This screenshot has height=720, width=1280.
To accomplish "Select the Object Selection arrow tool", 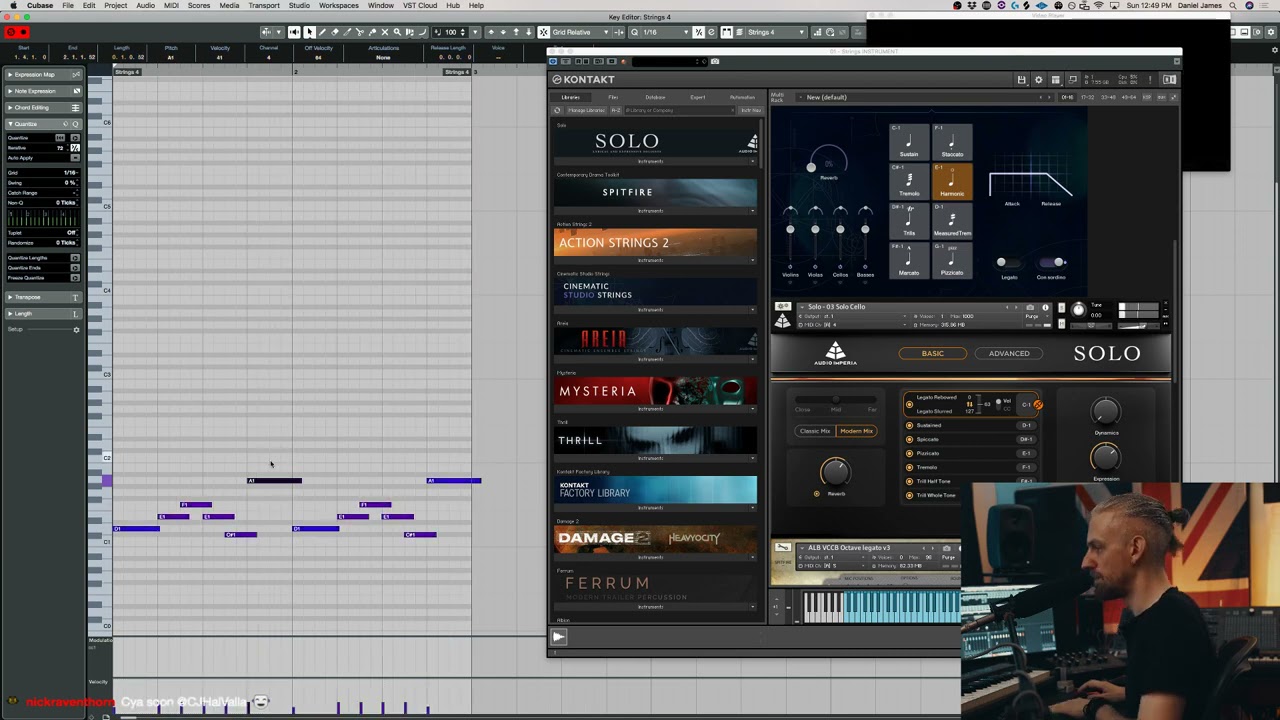I will pos(310,32).
